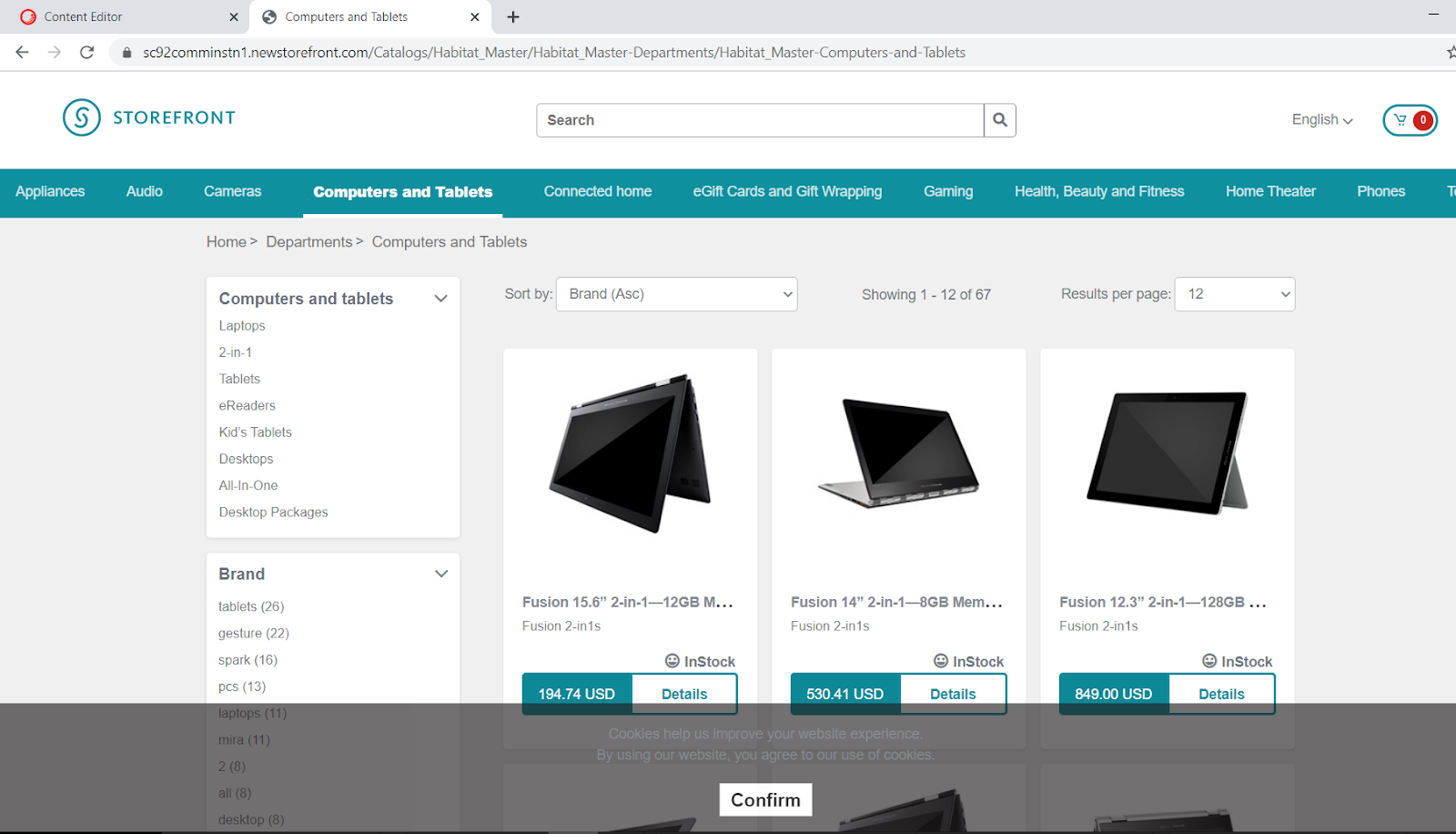This screenshot has width=1456, height=834.
Task: Click the 194.74 USD price button
Action: click(577, 694)
